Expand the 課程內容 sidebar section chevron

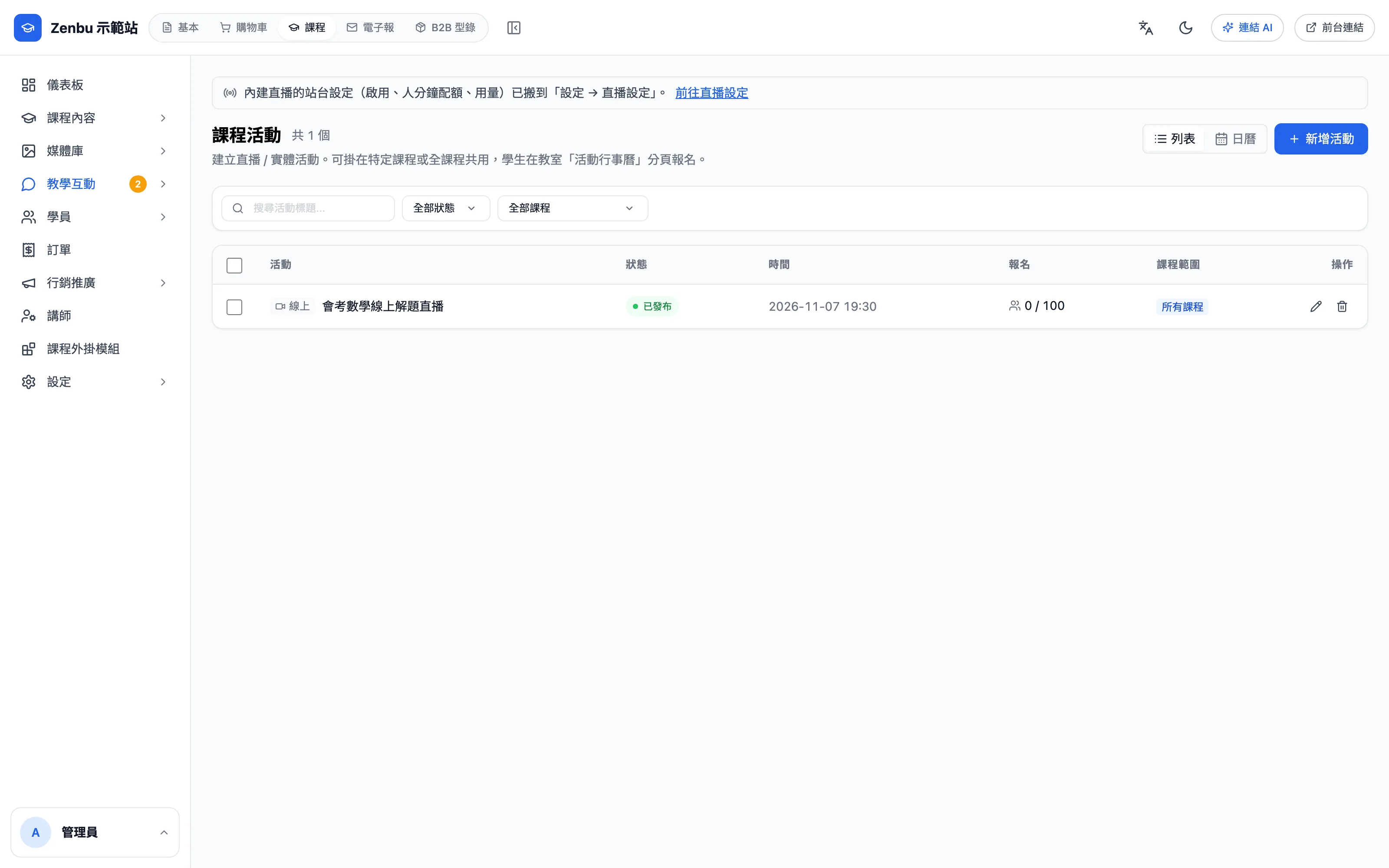pos(163,118)
